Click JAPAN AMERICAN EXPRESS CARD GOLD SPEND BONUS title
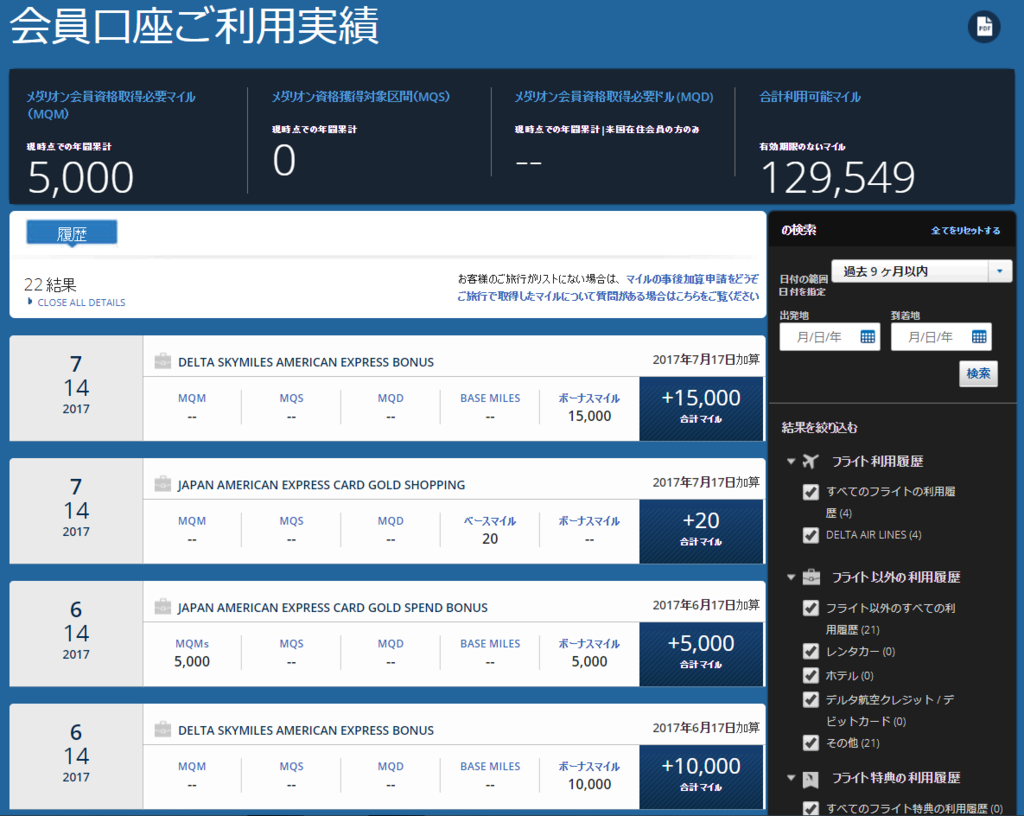1024x816 pixels. (332, 608)
